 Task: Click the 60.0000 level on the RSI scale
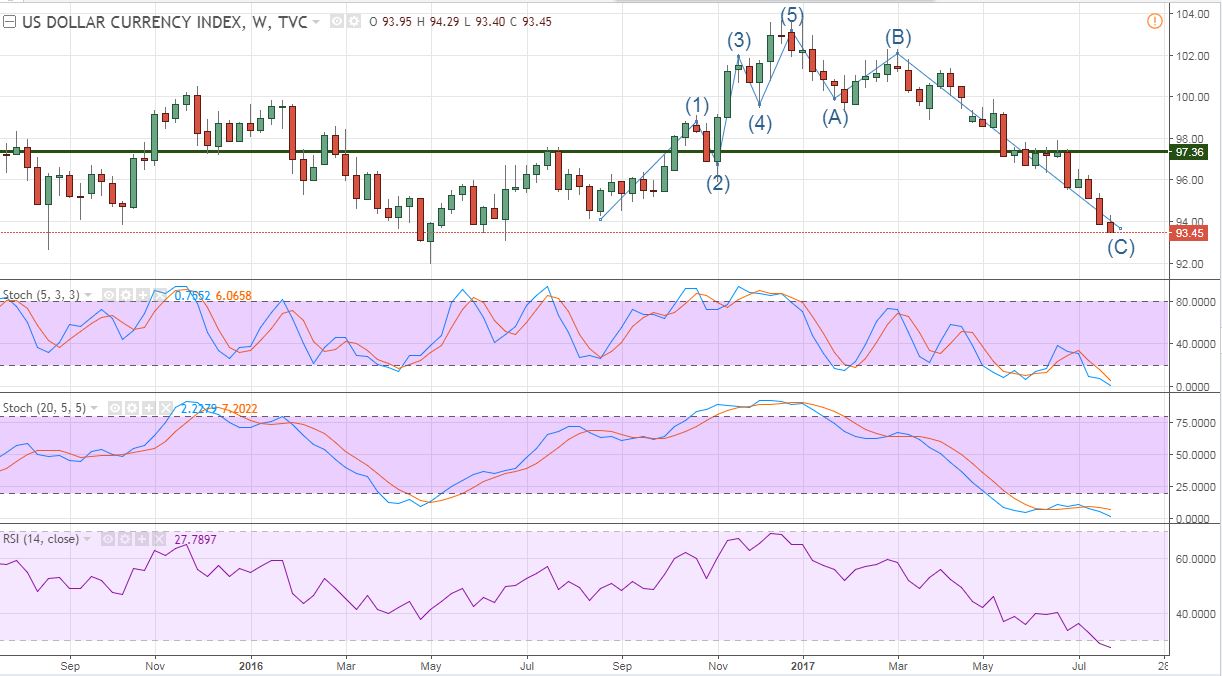click(x=1196, y=560)
